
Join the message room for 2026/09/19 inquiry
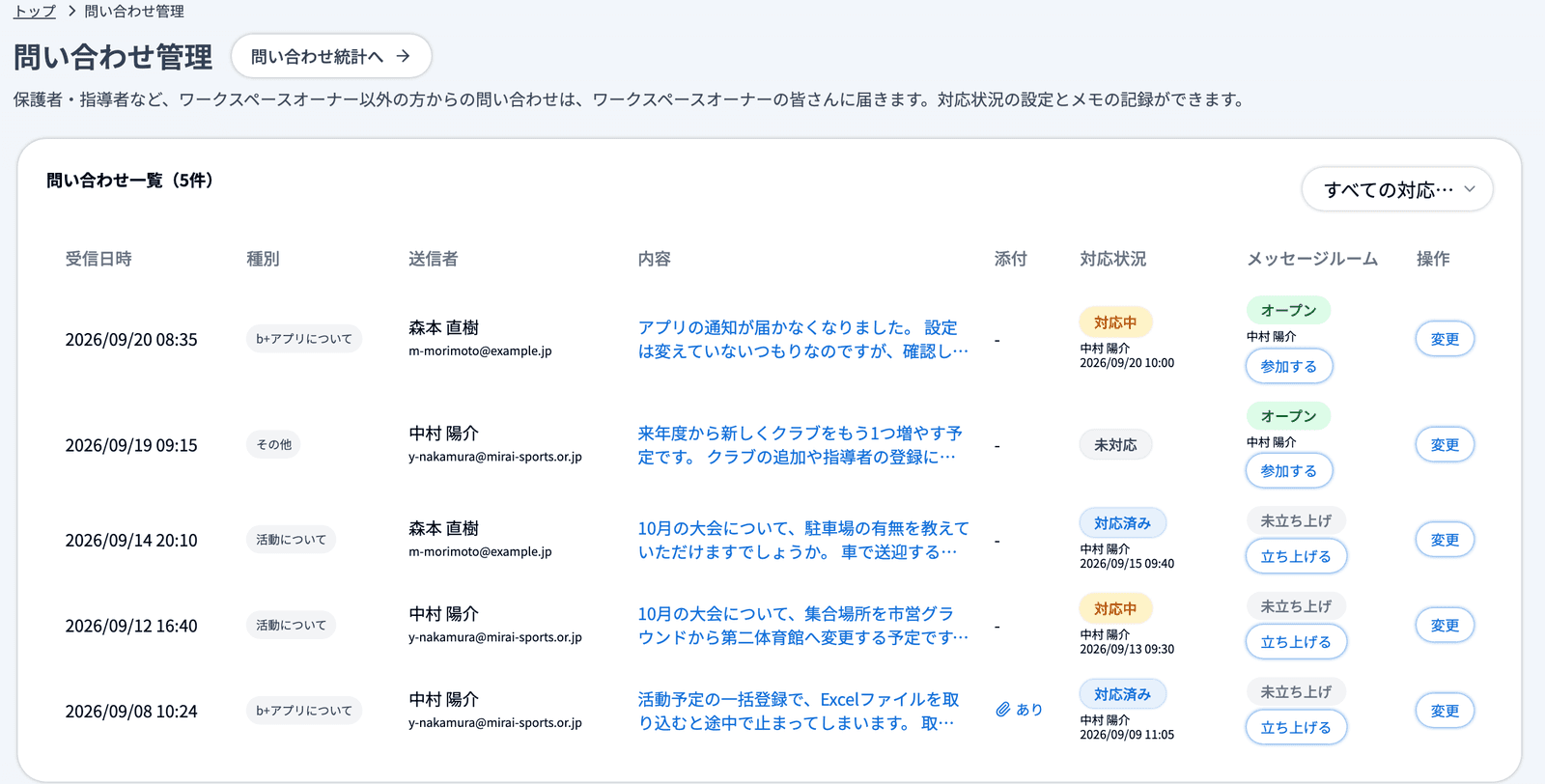click(x=1289, y=471)
